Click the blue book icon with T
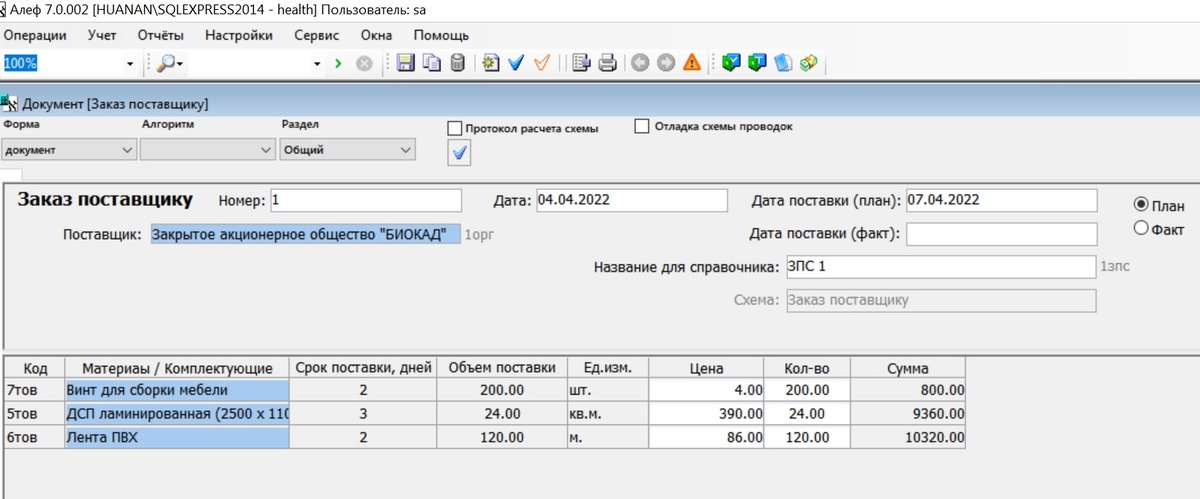Image resolution: width=1200 pixels, height=499 pixels. (x=757, y=63)
